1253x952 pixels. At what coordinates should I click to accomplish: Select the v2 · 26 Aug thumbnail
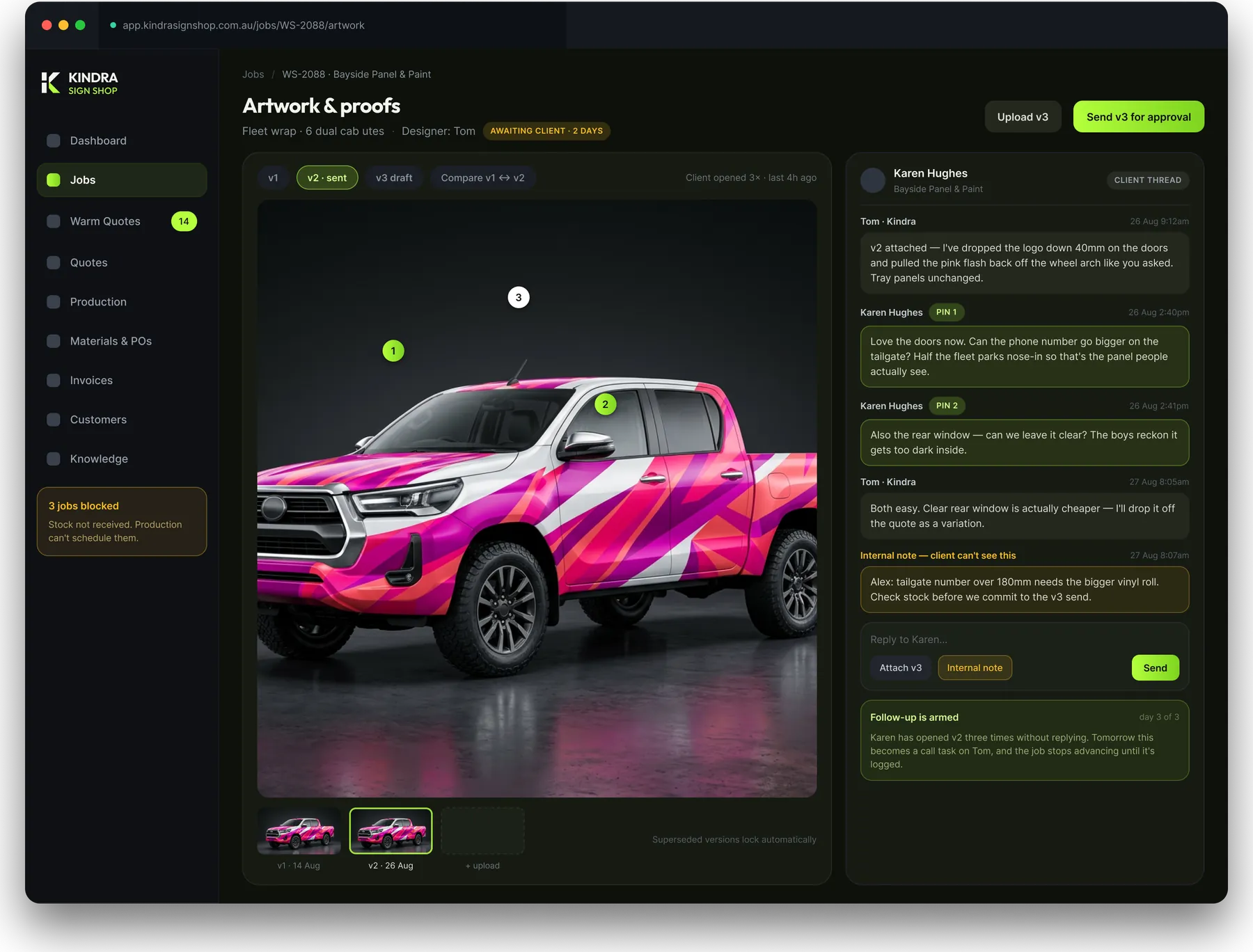click(391, 831)
